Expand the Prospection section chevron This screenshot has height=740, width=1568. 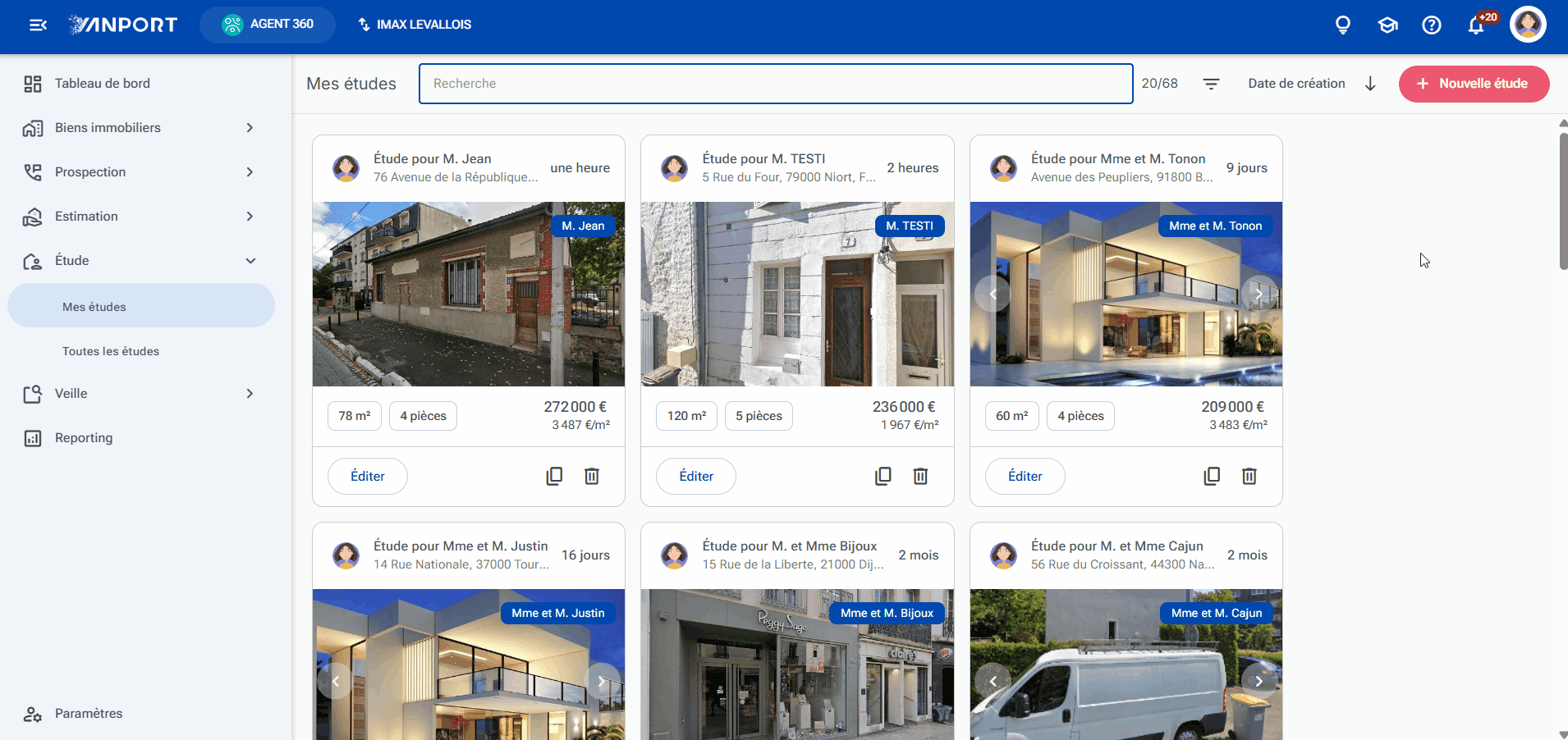click(x=250, y=172)
